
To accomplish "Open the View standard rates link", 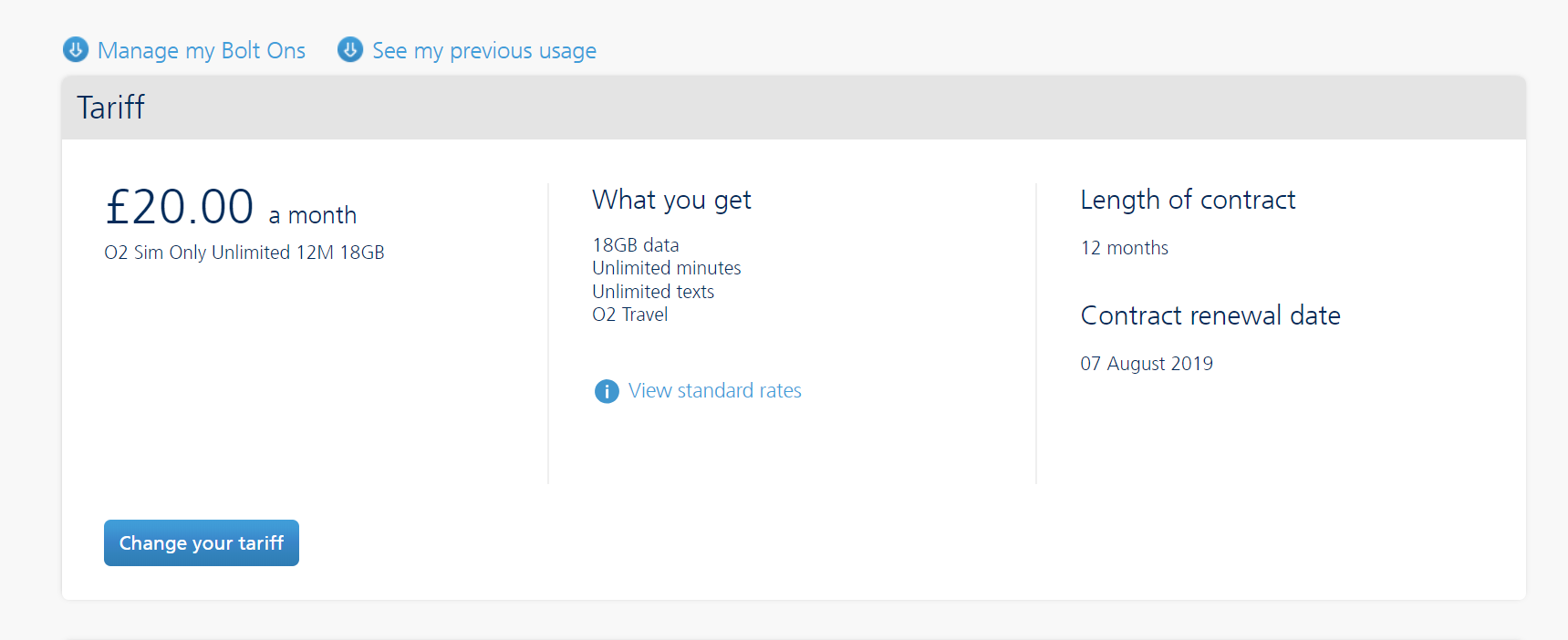I will click(x=714, y=391).
